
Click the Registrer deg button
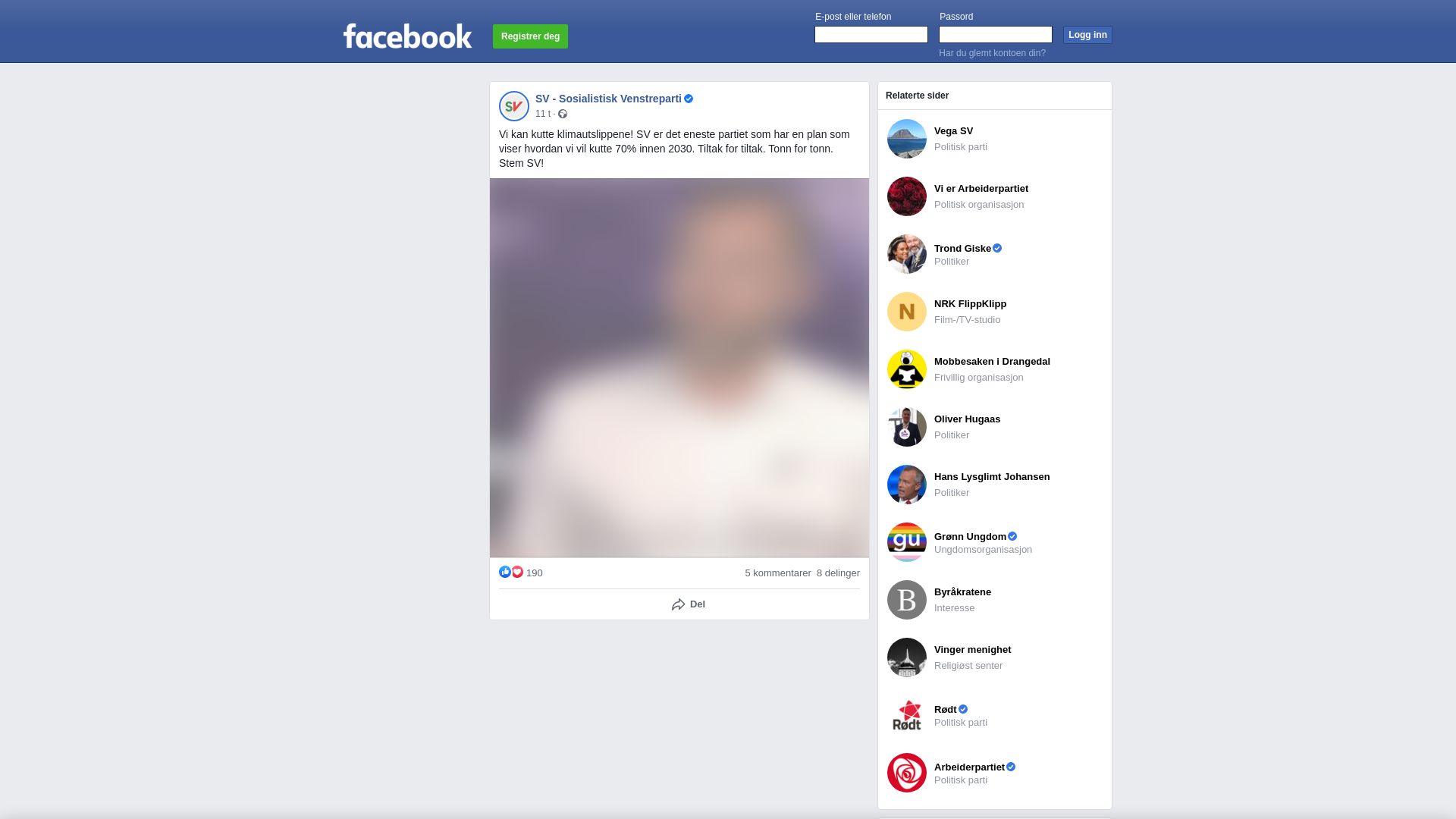click(530, 36)
